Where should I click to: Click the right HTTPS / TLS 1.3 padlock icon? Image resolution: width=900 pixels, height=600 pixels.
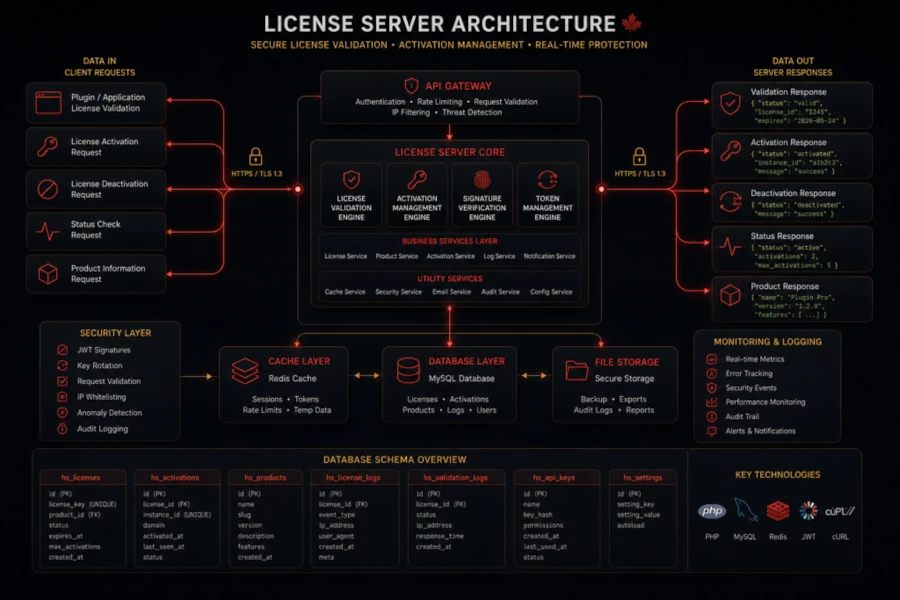coord(639,156)
